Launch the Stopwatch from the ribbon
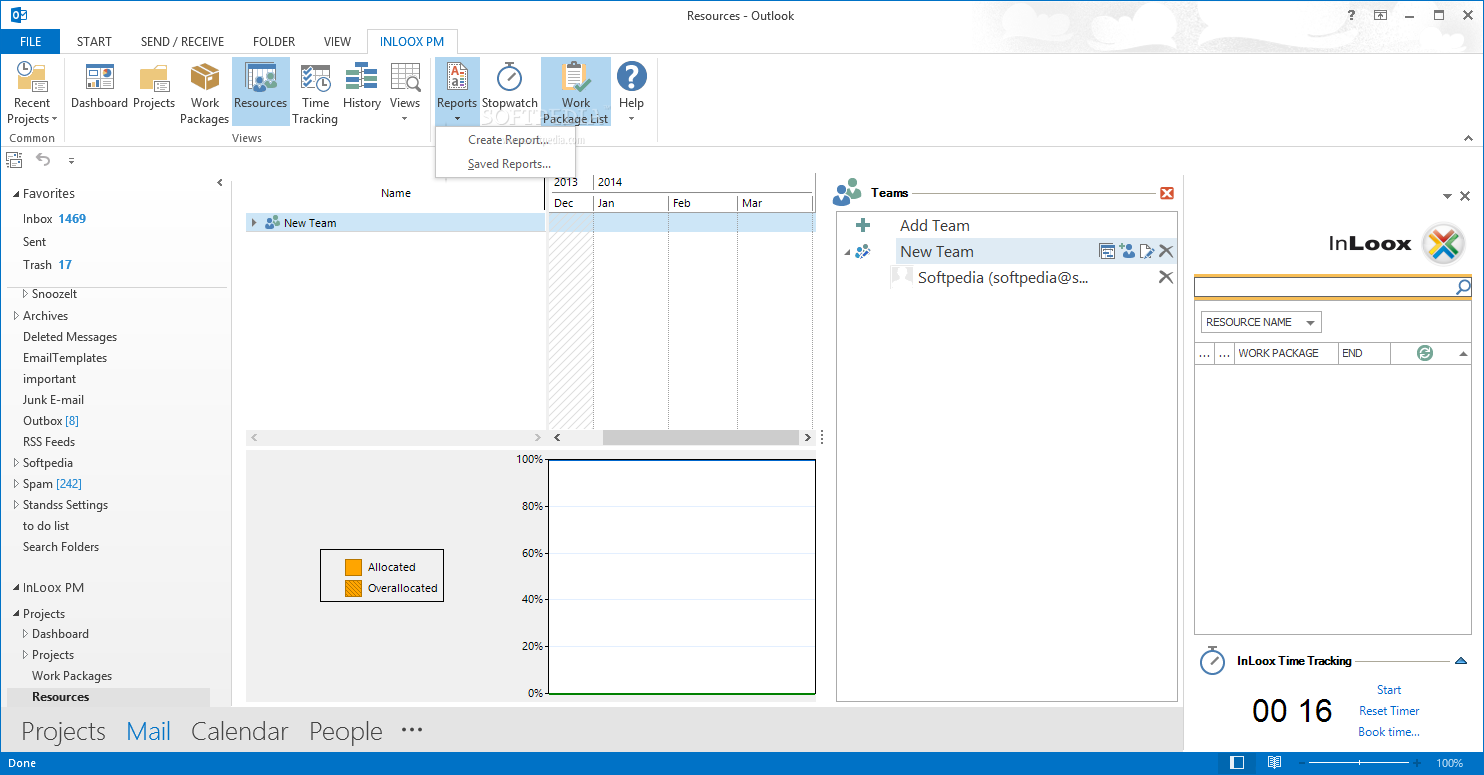Viewport: 1484px width, 775px height. point(510,85)
